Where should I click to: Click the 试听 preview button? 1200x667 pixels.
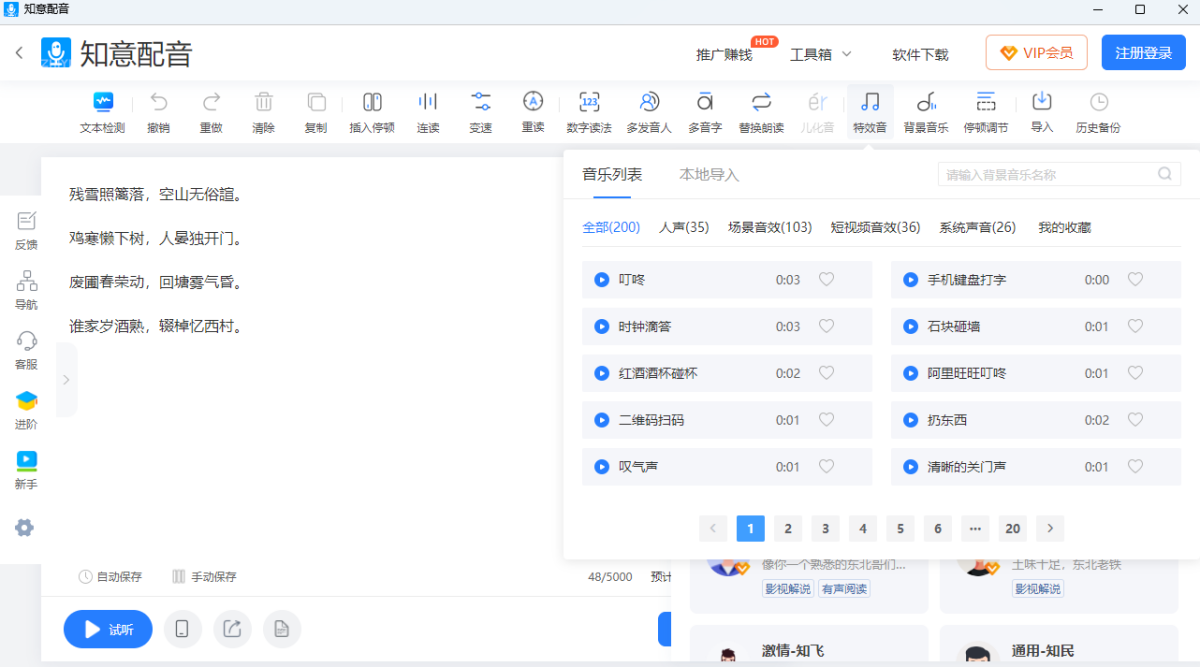[108, 629]
